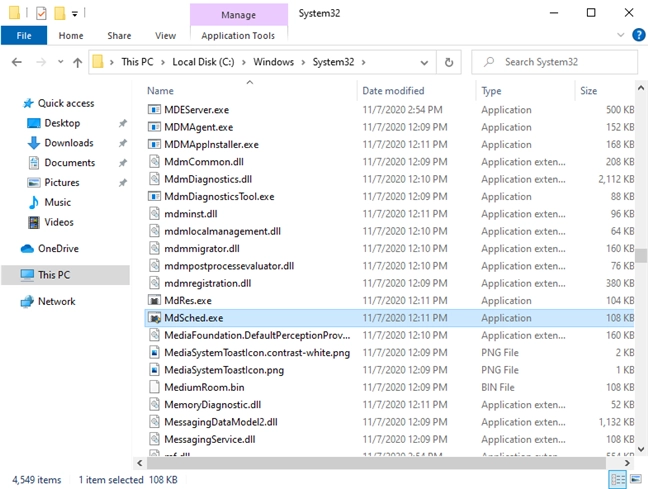648x489 pixels.
Task: Click the Documents icon in sidebar
Action: (x=33, y=163)
